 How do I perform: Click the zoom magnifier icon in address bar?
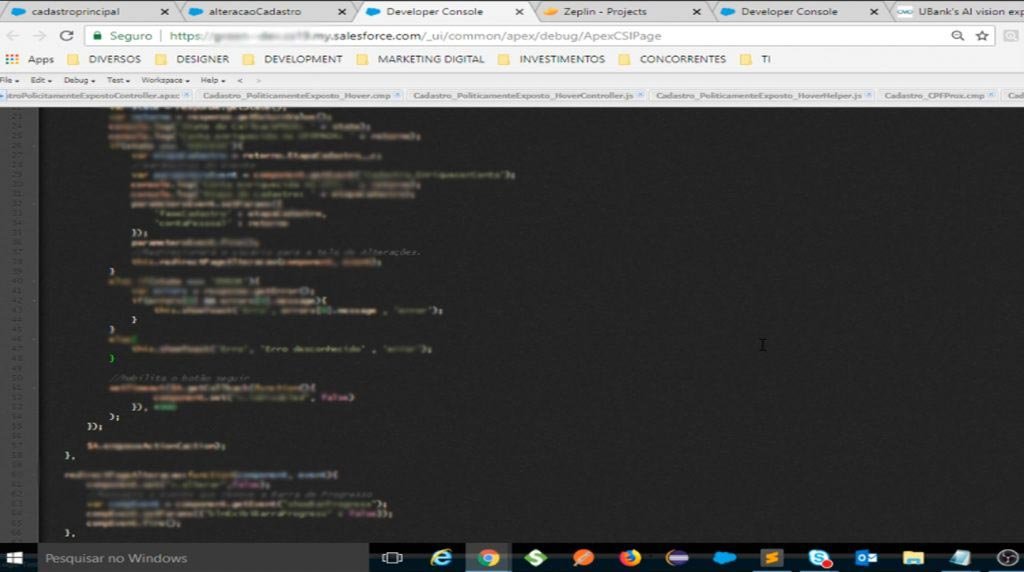coord(957,36)
